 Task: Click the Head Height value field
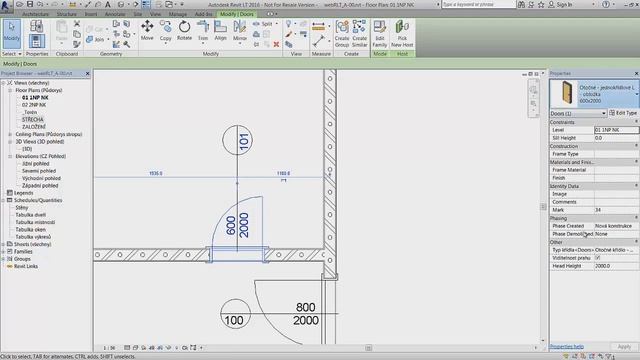pyautogui.click(x=616, y=266)
